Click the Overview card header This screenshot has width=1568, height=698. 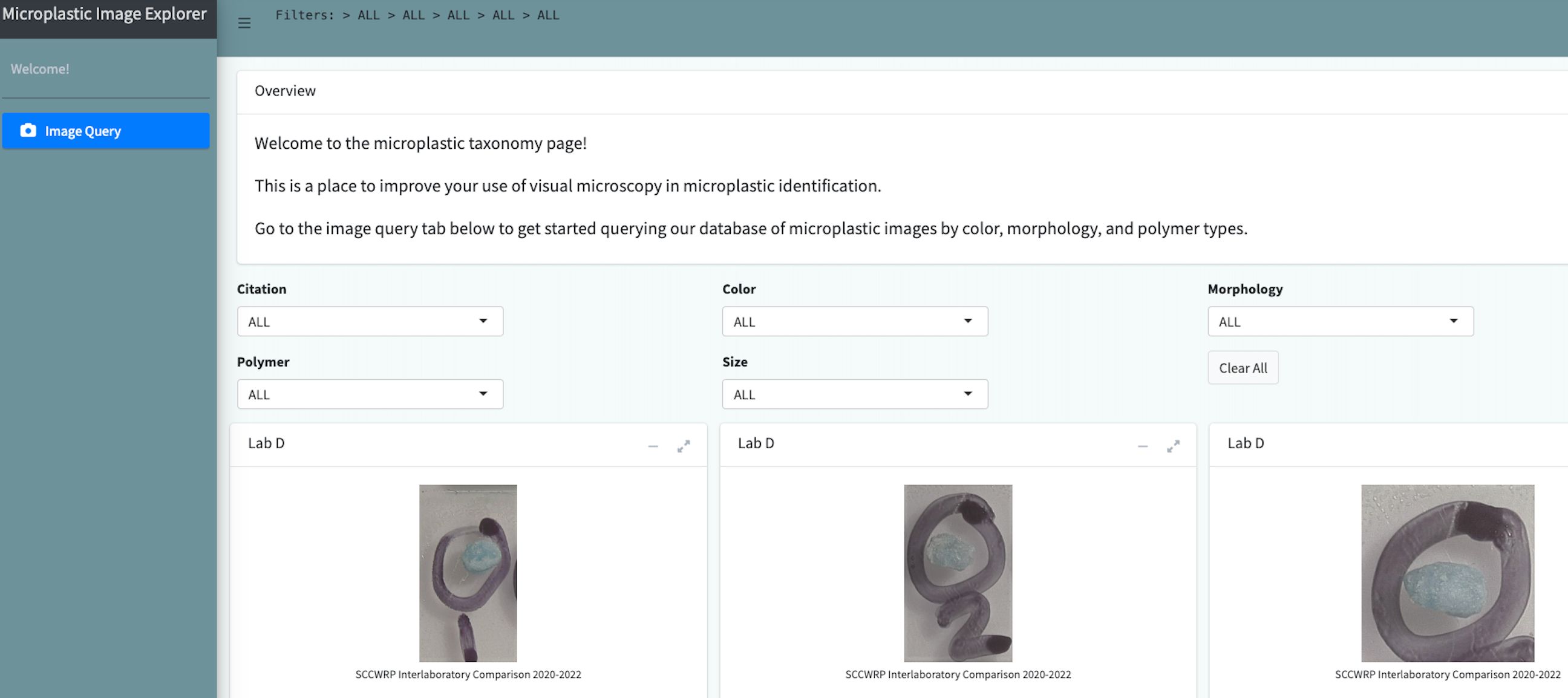pos(285,91)
